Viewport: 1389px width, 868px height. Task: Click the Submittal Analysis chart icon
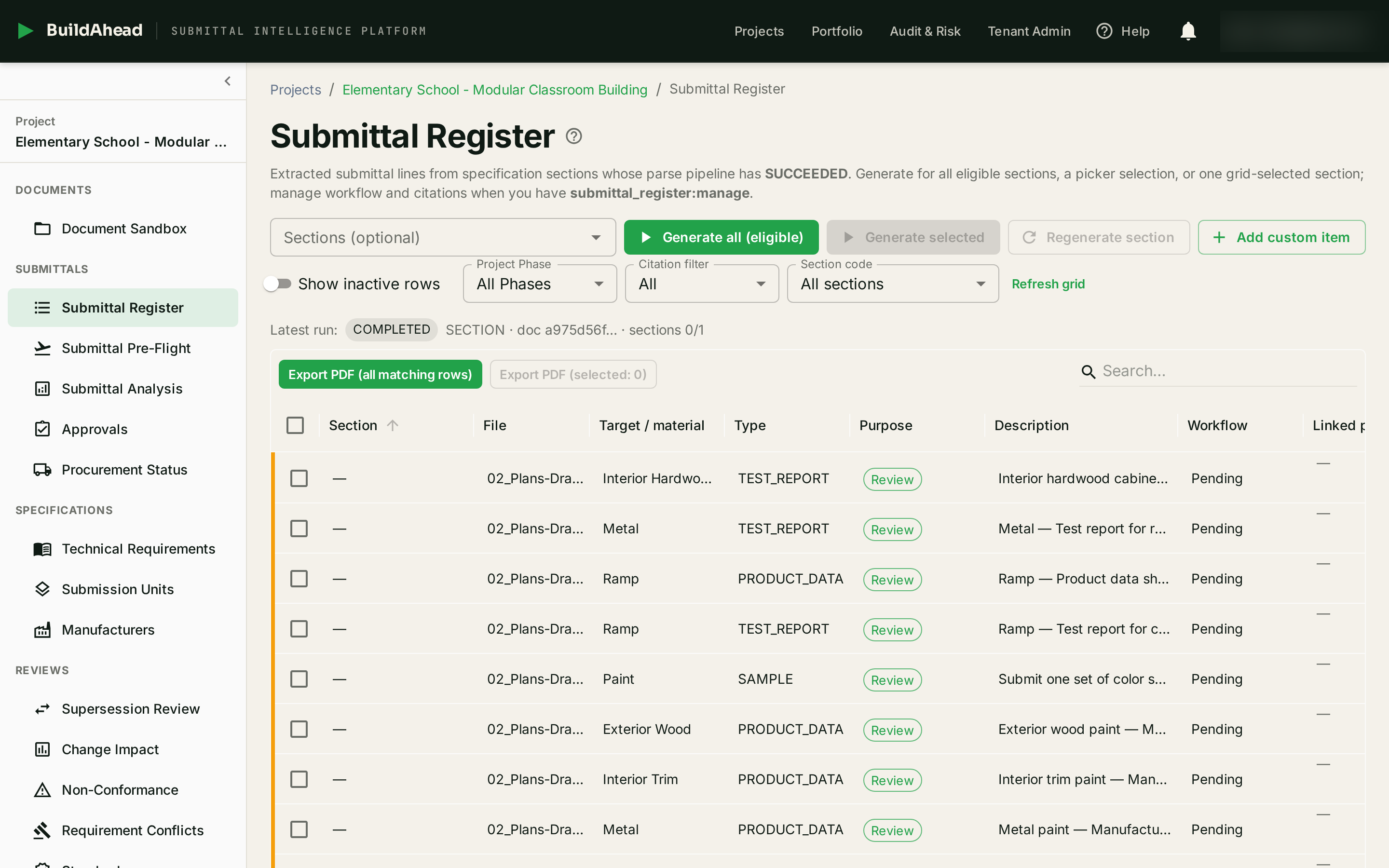[x=42, y=389]
